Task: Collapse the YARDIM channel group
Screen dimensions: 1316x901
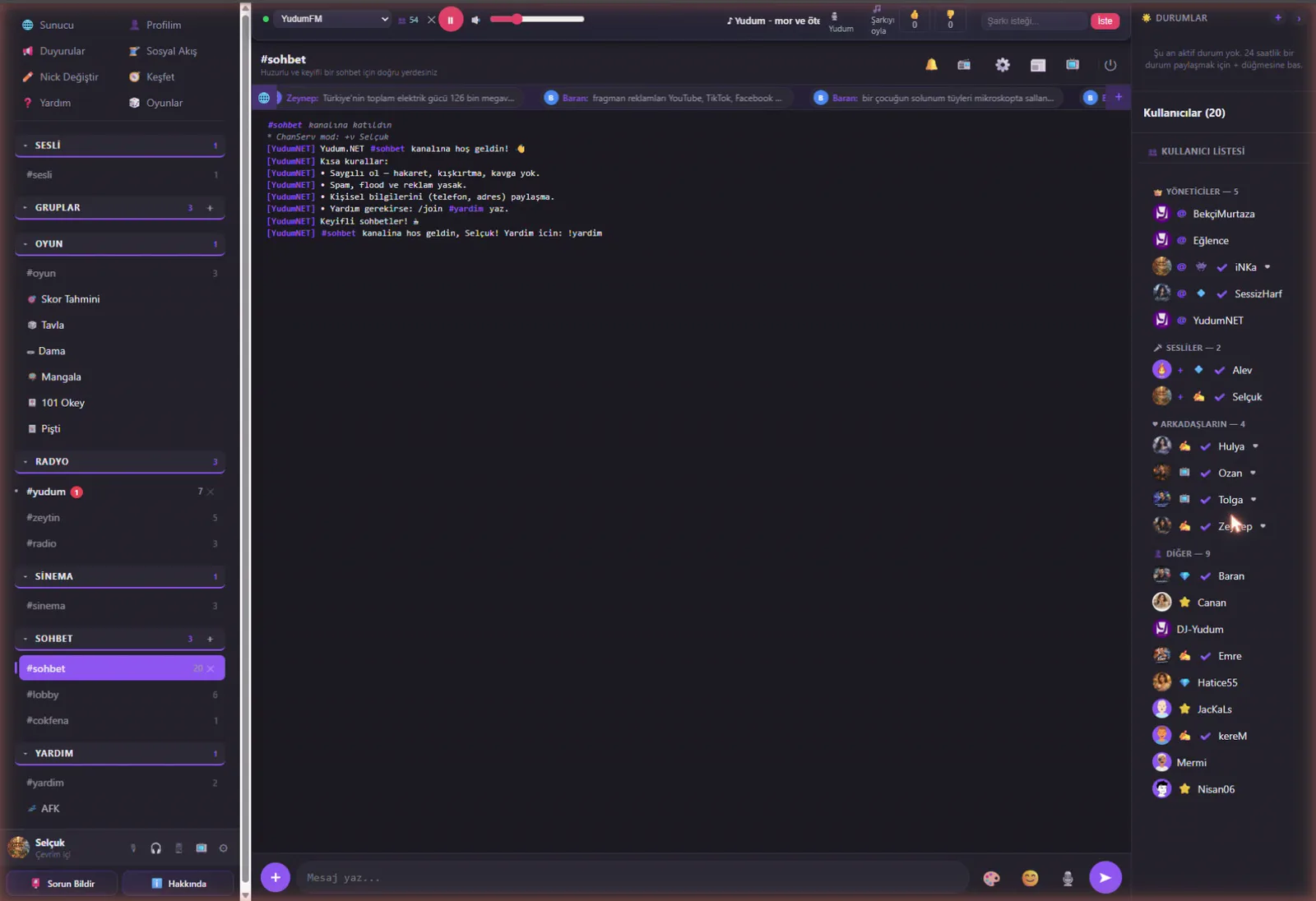Action: click(x=120, y=754)
